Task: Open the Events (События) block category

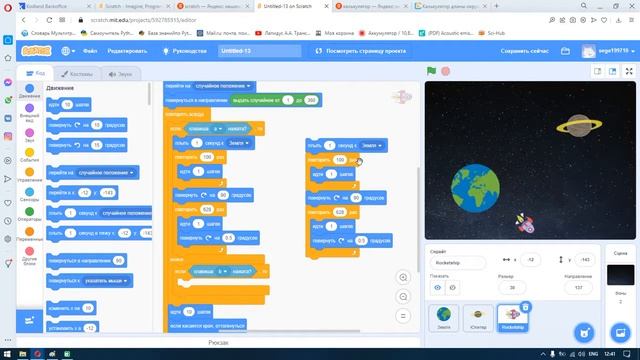Action: coord(29,155)
